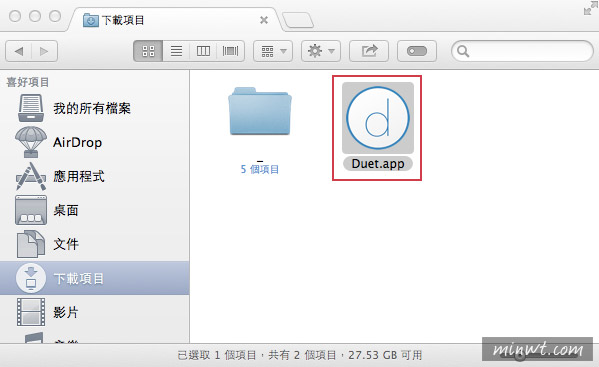Screen dimensions: 599x367
Task: Select the Duet app icon
Action: [x=378, y=118]
